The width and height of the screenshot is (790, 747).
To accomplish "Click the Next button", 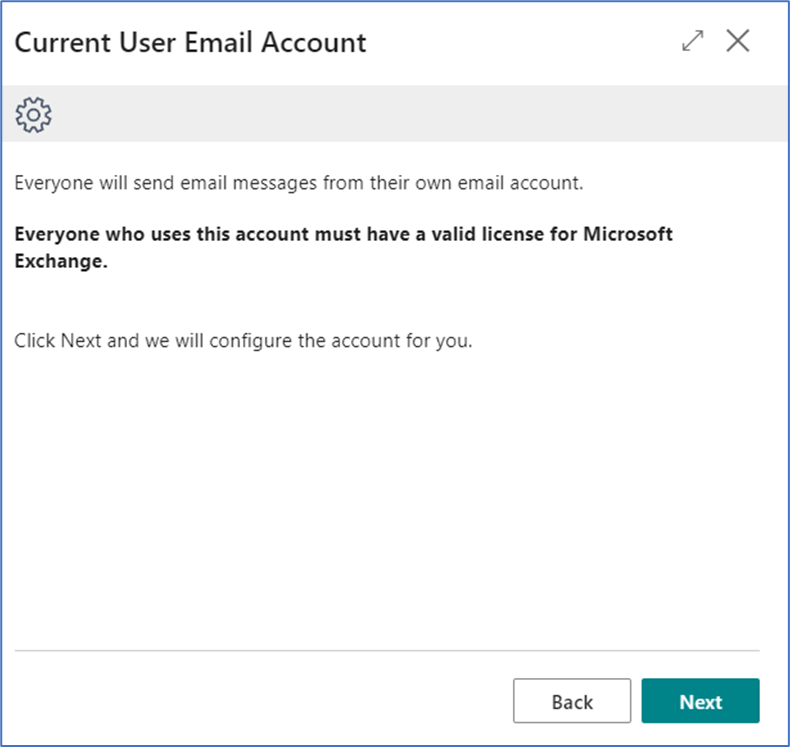I will (x=700, y=701).
